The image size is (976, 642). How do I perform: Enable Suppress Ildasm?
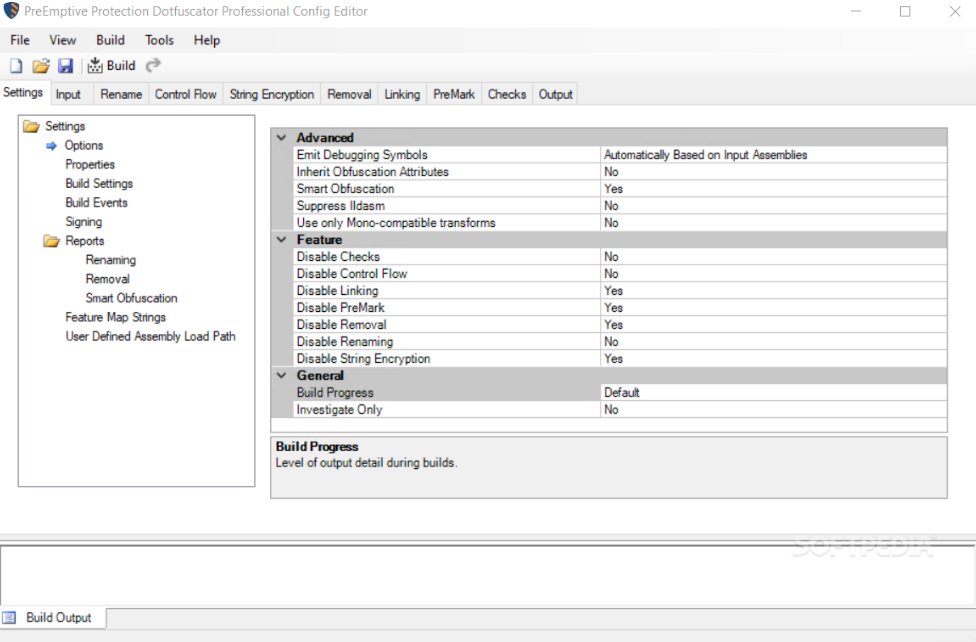(x=700, y=205)
